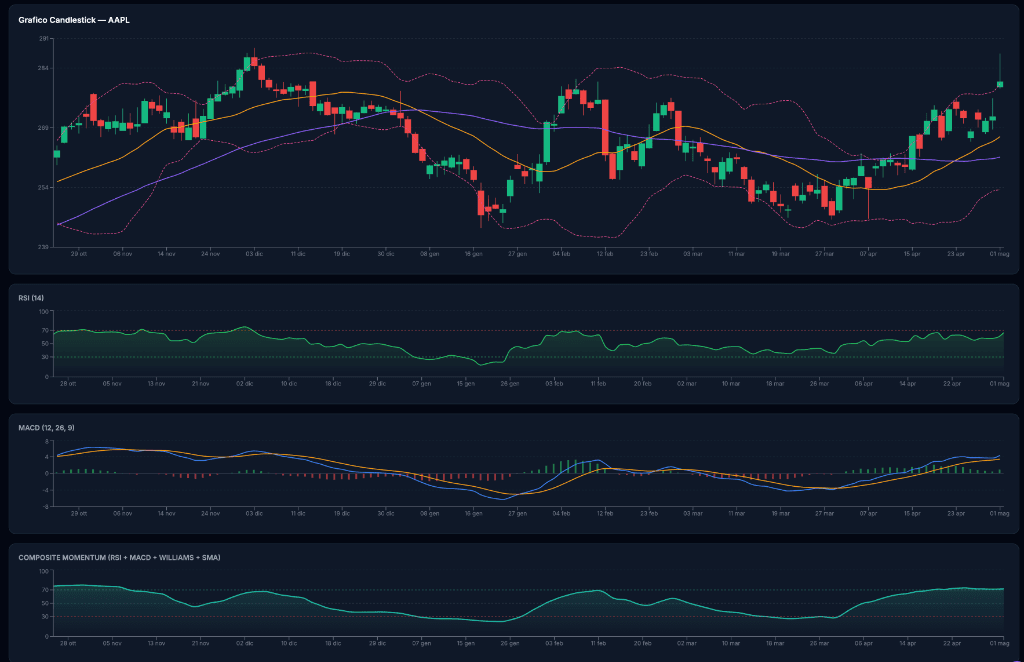
Task: Click '01 mag' date on candlestick chart axis
Action: coord(1000,254)
